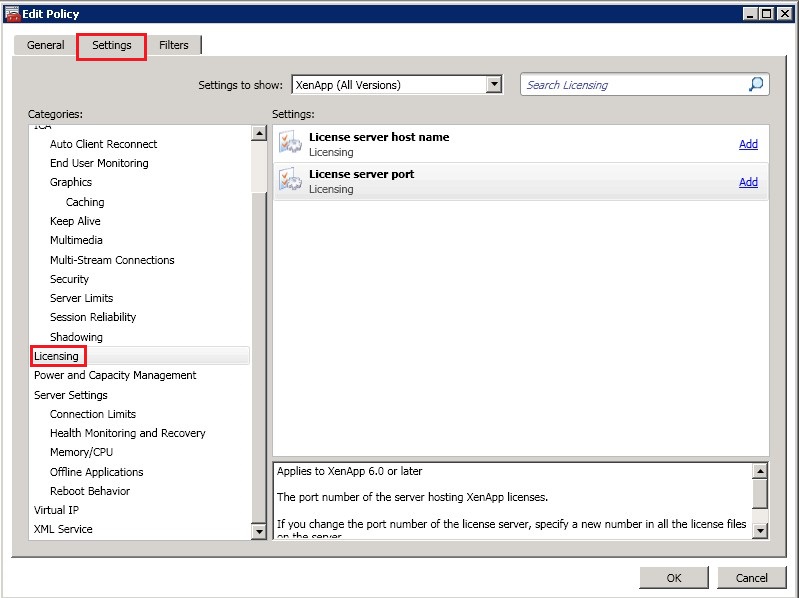Click the Edit Policy title bar icon
799x598 pixels.
(12, 13)
